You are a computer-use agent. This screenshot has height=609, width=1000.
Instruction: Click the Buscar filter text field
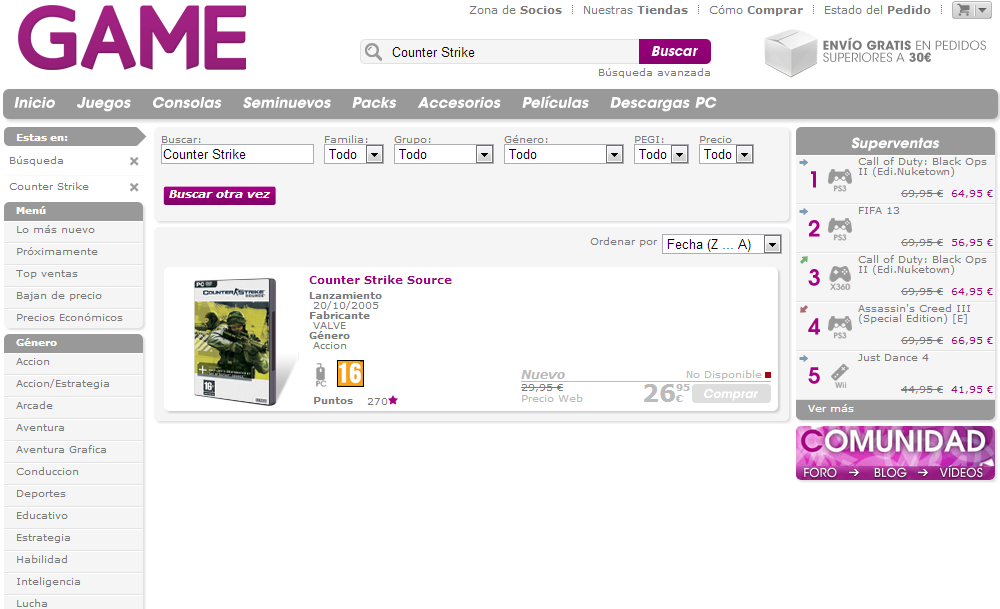click(x=237, y=155)
